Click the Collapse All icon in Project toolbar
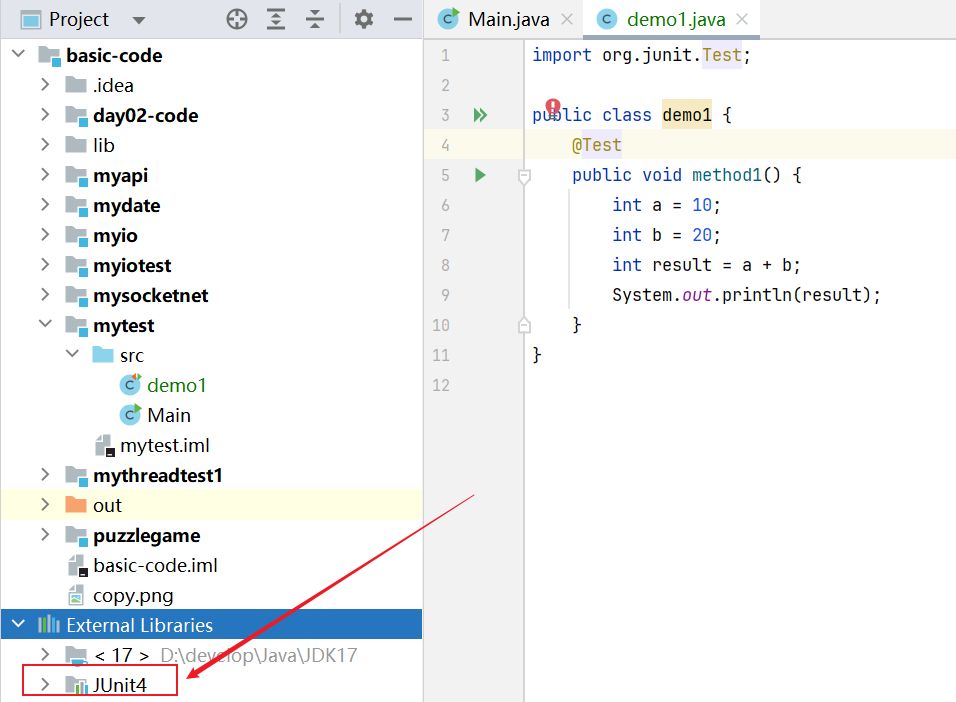Screen dimensions: 956x702 [x=315, y=18]
